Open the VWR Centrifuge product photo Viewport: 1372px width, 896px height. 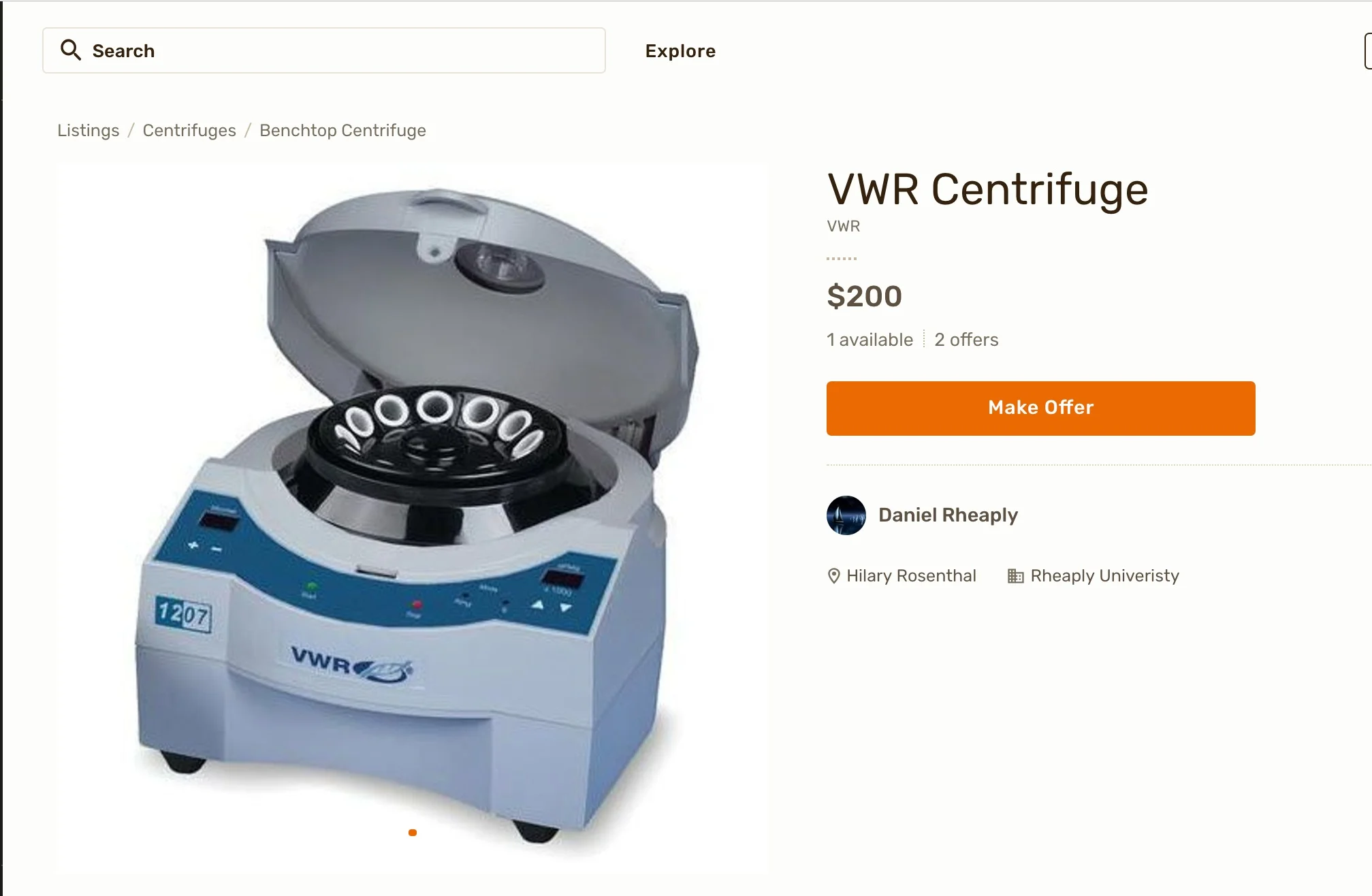click(412, 519)
